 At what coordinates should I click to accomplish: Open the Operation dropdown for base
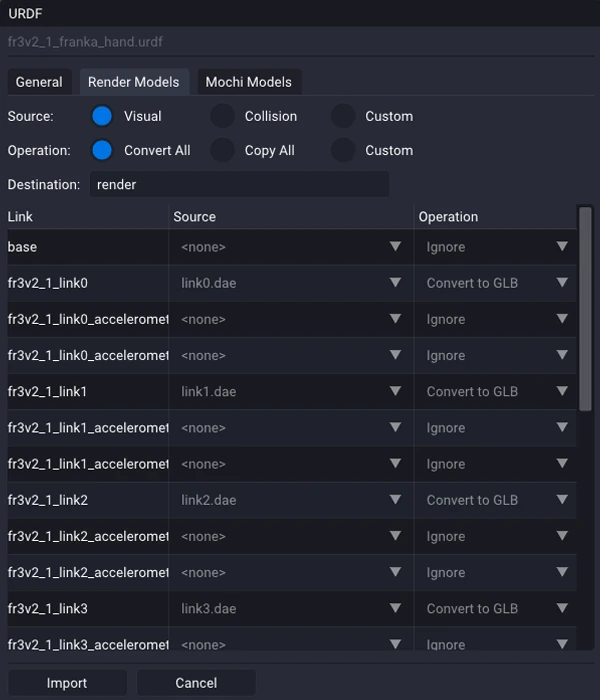[496, 247]
